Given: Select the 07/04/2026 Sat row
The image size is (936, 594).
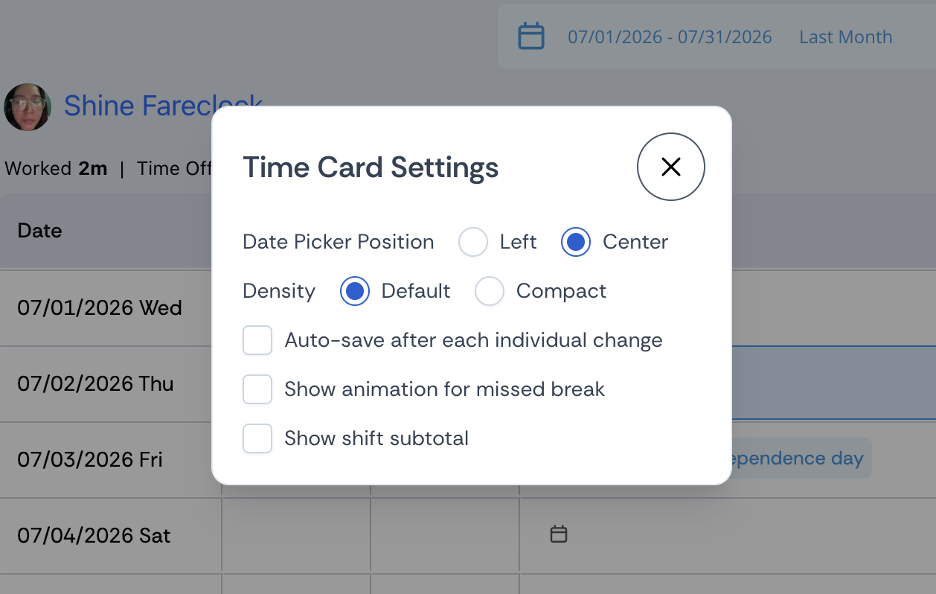Looking at the screenshot, I should click(x=468, y=535).
